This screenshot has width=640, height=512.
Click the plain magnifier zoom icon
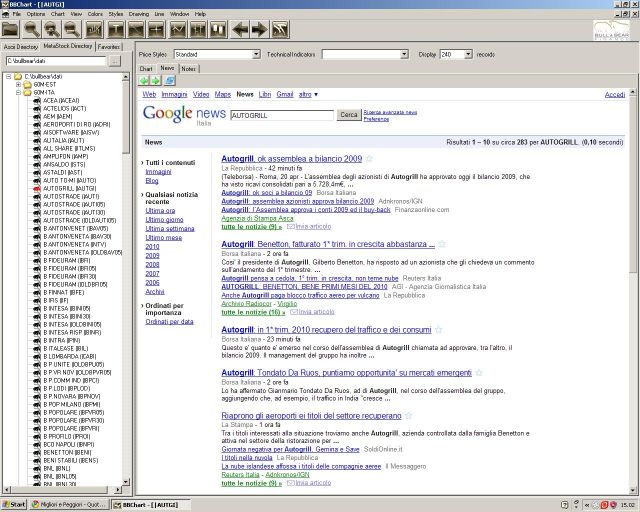31,30
